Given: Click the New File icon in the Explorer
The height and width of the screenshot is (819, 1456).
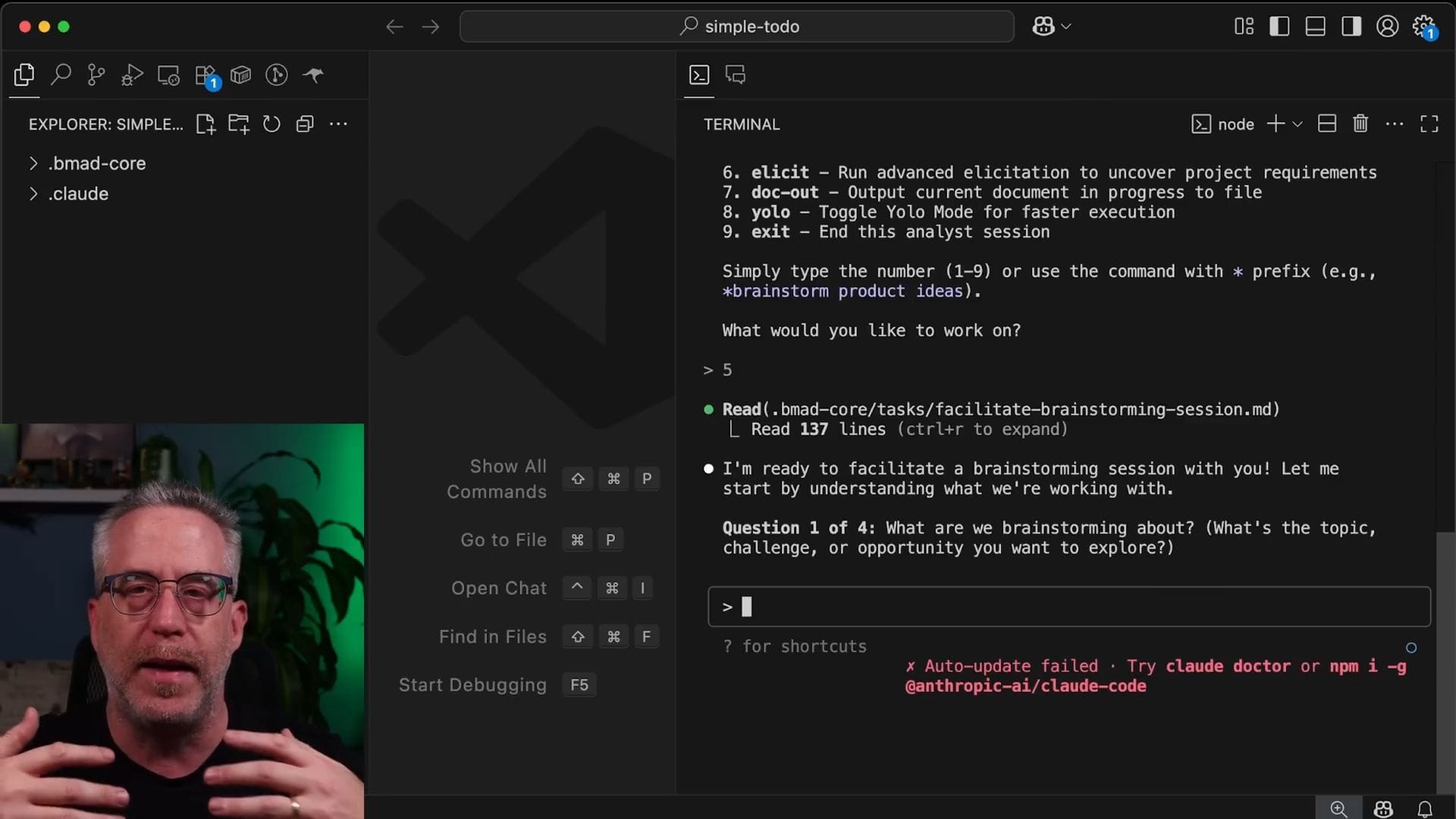Looking at the screenshot, I should 206,124.
